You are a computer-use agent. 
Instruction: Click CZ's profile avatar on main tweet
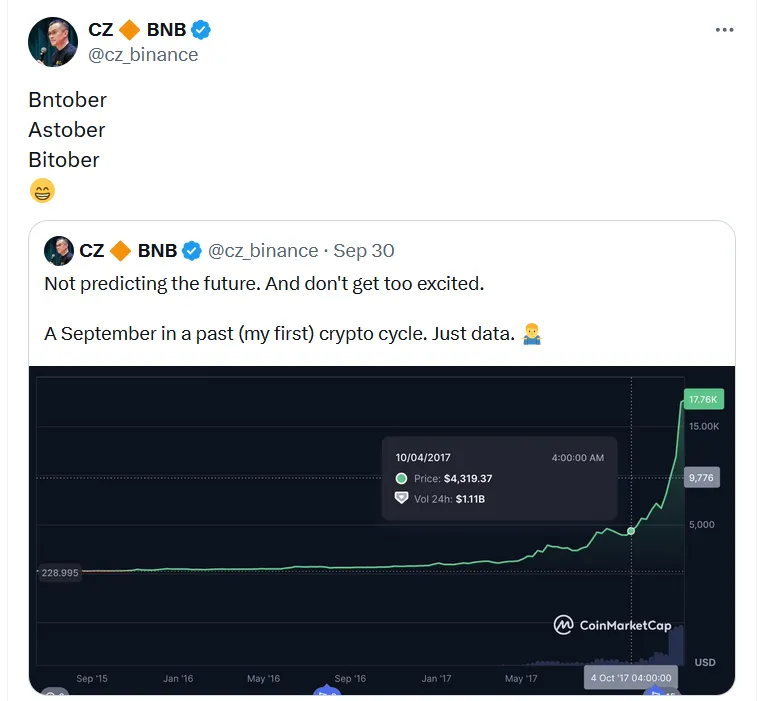tap(54, 42)
